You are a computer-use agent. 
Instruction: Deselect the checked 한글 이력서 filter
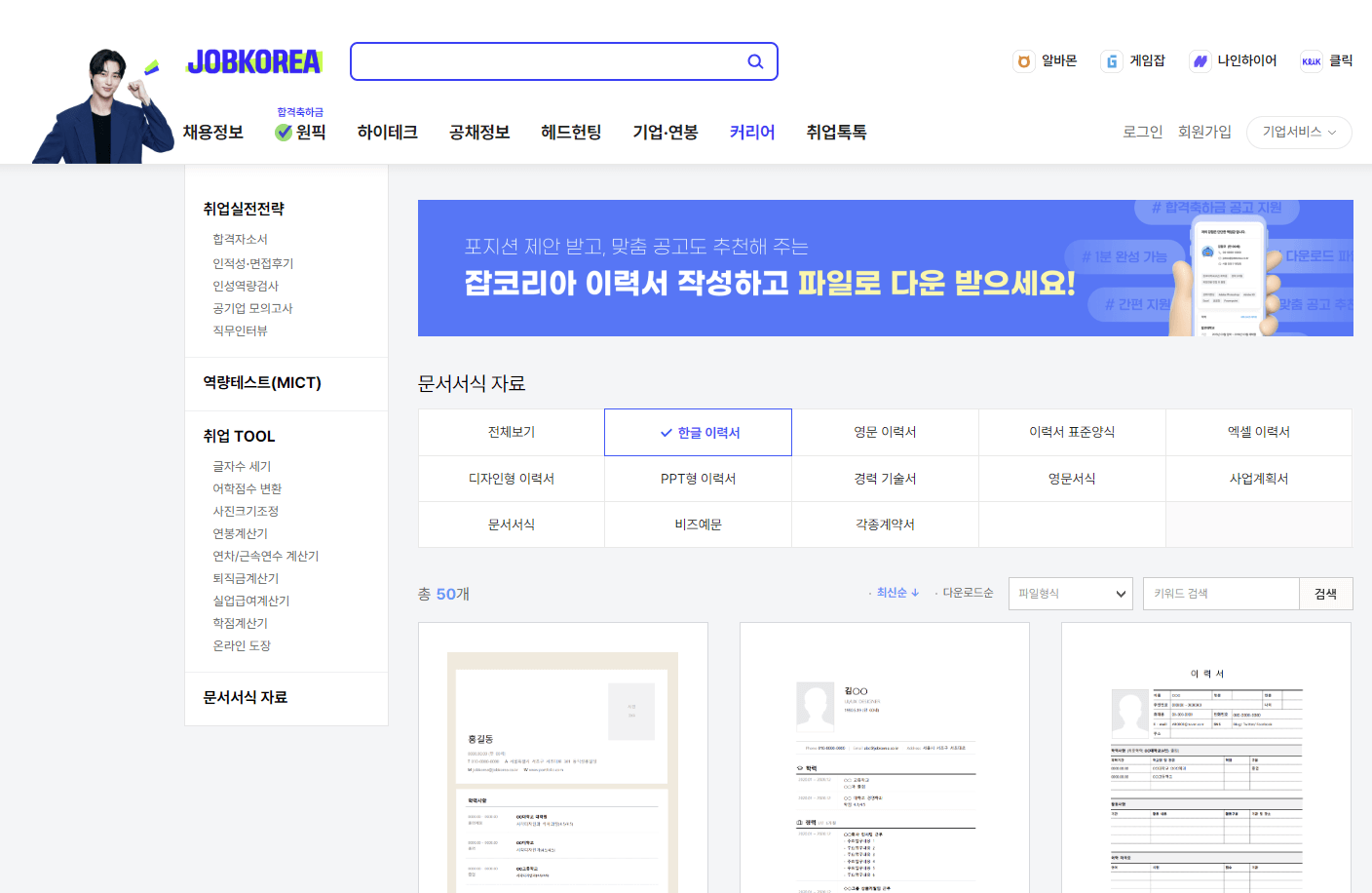click(x=698, y=431)
